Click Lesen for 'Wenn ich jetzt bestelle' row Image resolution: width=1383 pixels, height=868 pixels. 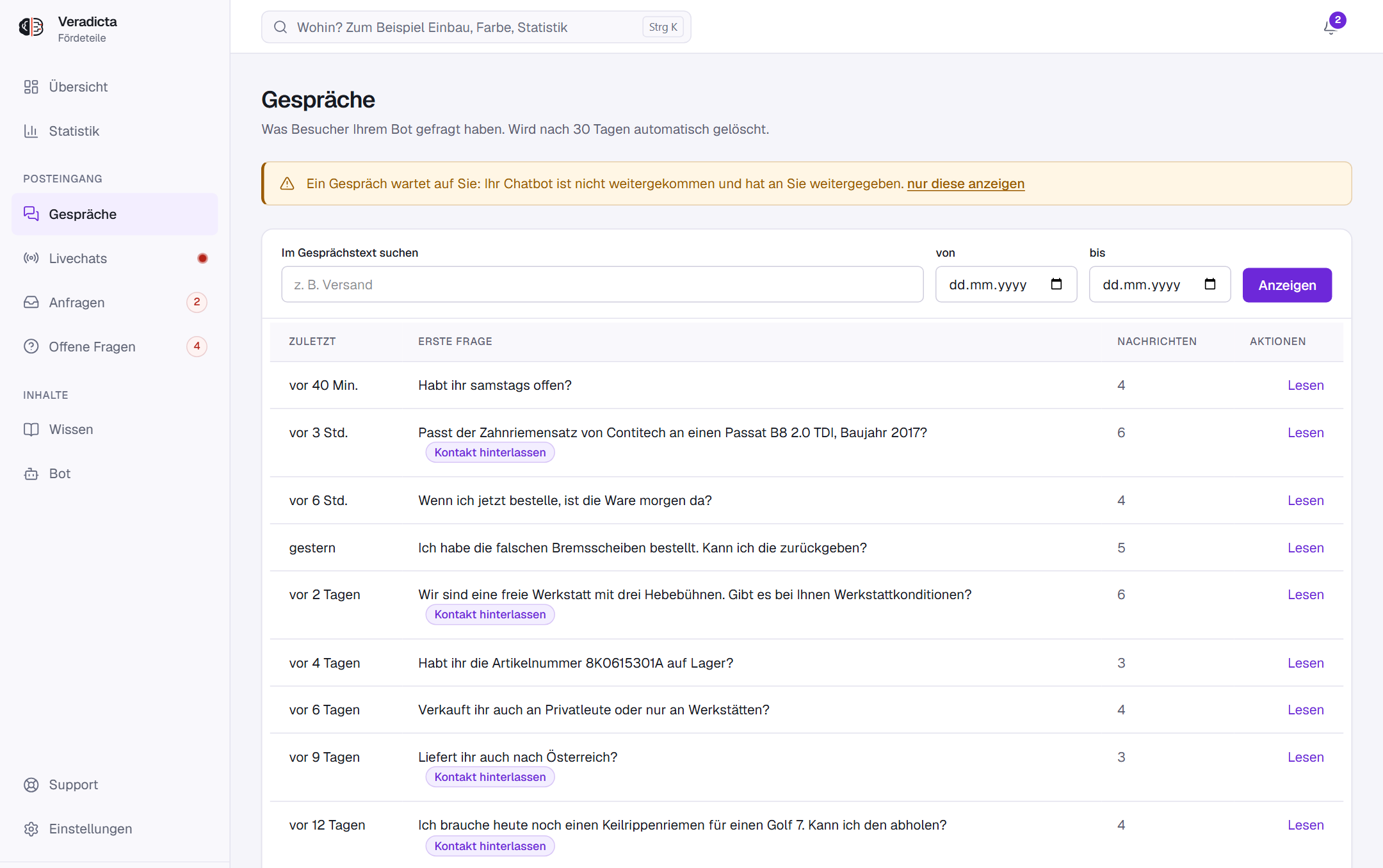coord(1306,501)
